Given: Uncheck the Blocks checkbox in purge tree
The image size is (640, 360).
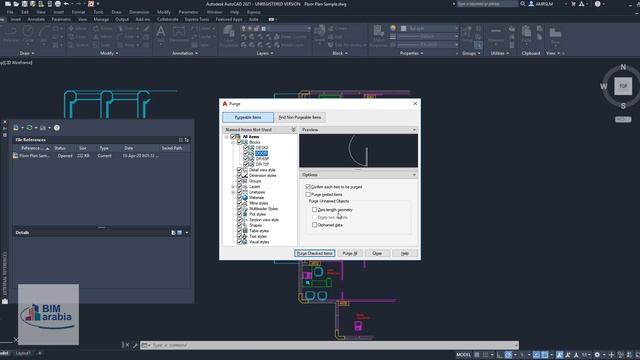Looking at the screenshot, I should 239,142.
